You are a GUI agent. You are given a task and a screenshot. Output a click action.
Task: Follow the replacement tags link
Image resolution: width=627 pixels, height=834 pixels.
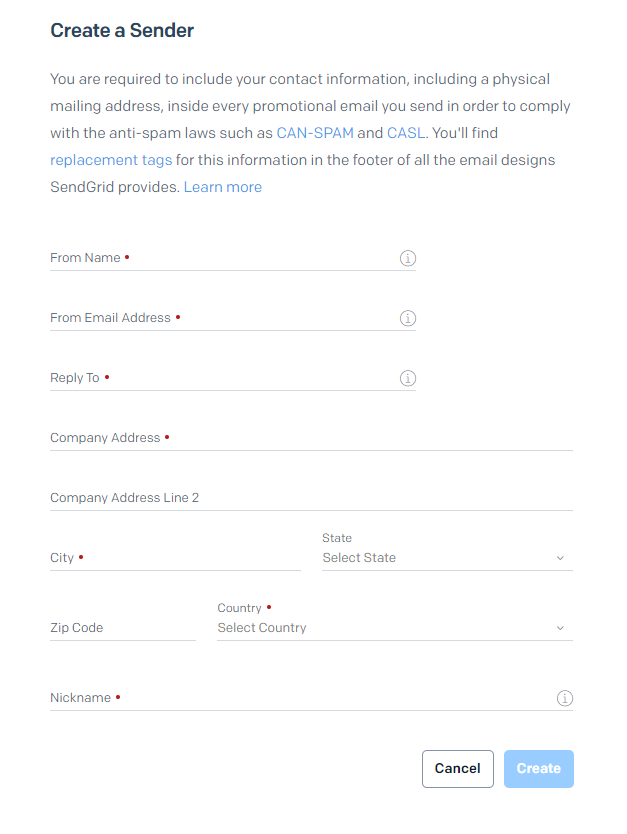(x=111, y=160)
